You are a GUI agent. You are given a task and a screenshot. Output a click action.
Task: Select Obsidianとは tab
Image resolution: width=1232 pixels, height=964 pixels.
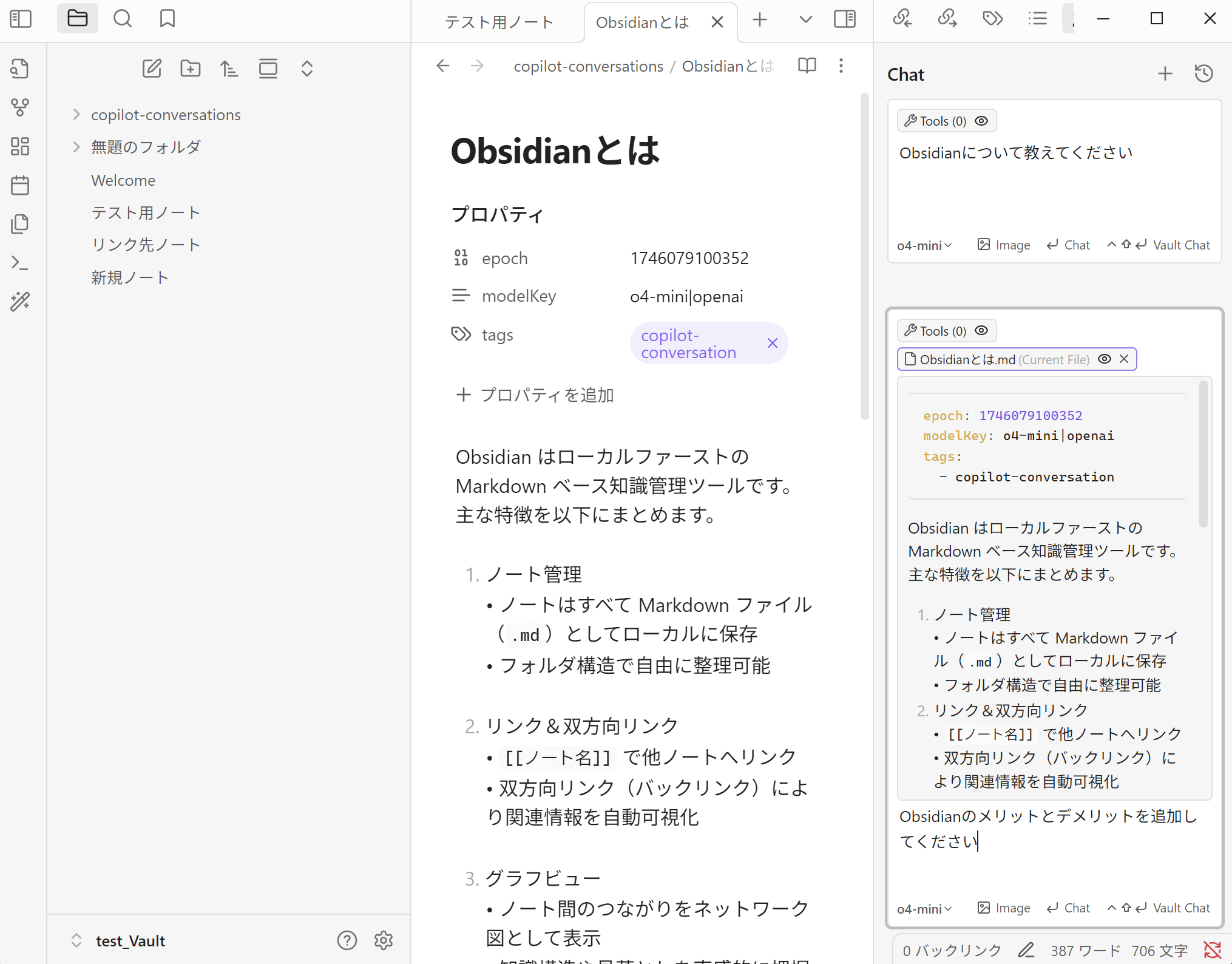(x=642, y=22)
